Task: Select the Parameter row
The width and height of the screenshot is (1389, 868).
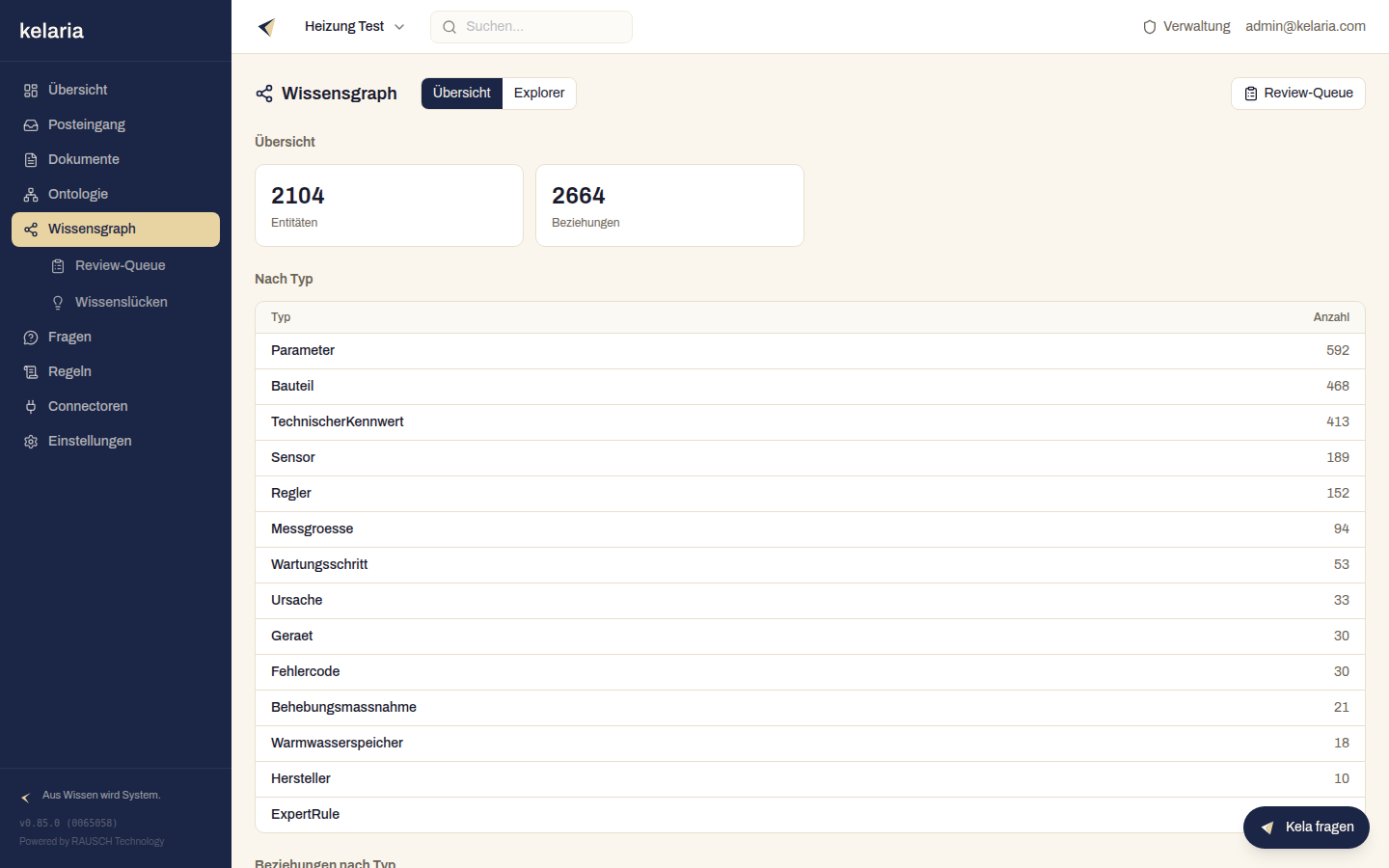Action: click(x=810, y=351)
